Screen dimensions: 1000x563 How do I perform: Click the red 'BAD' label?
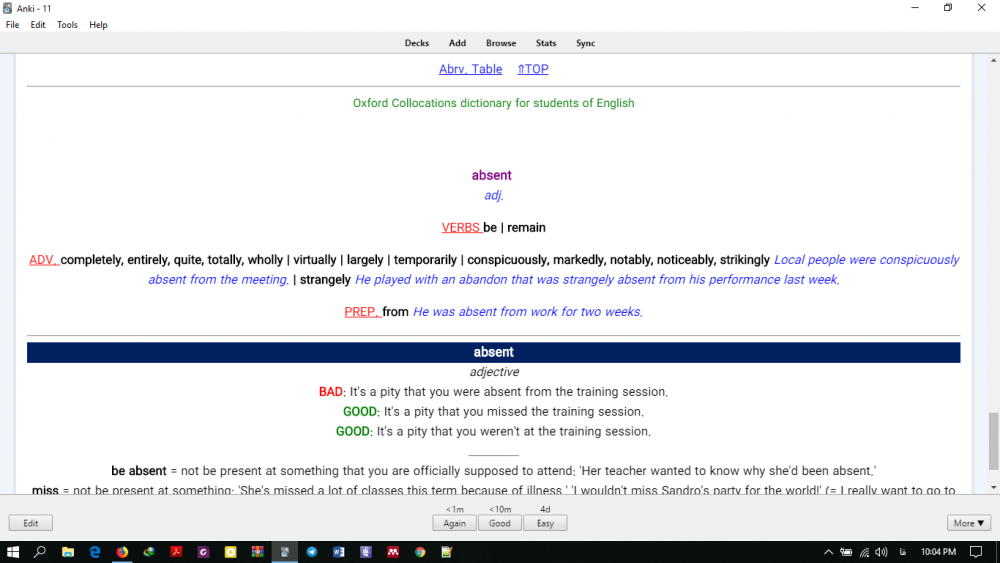330,391
